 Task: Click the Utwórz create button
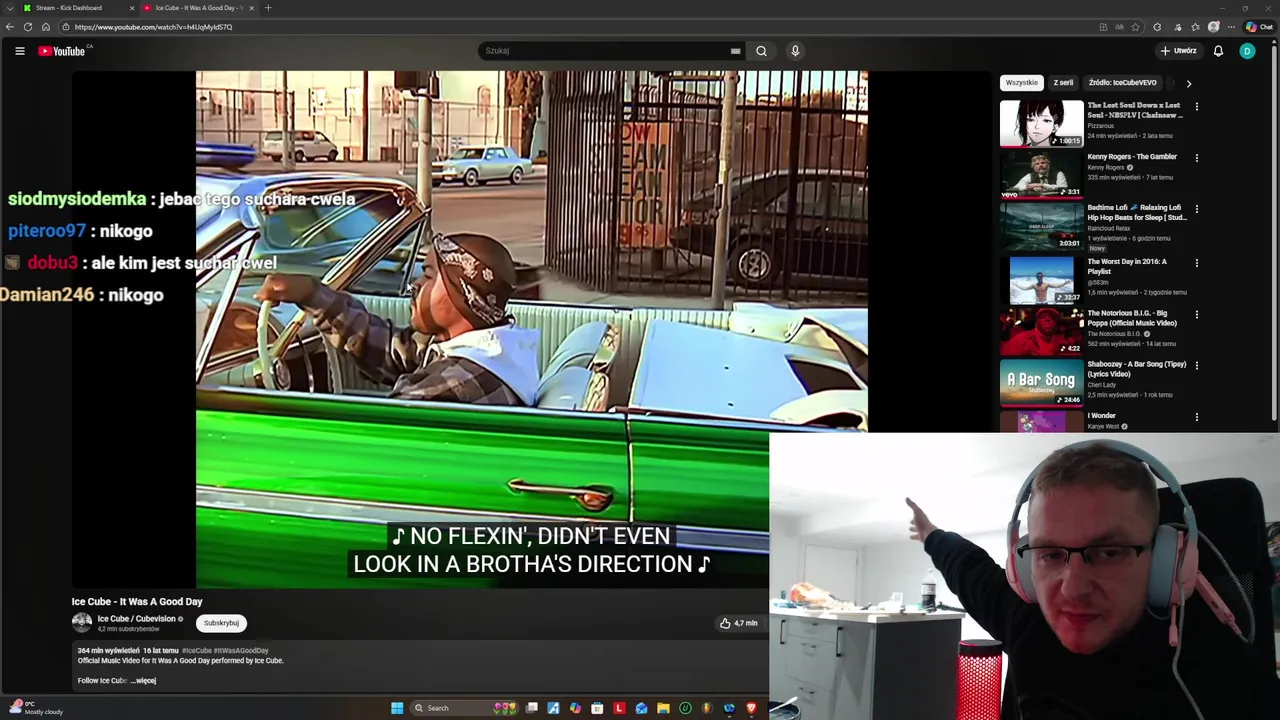1179,51
